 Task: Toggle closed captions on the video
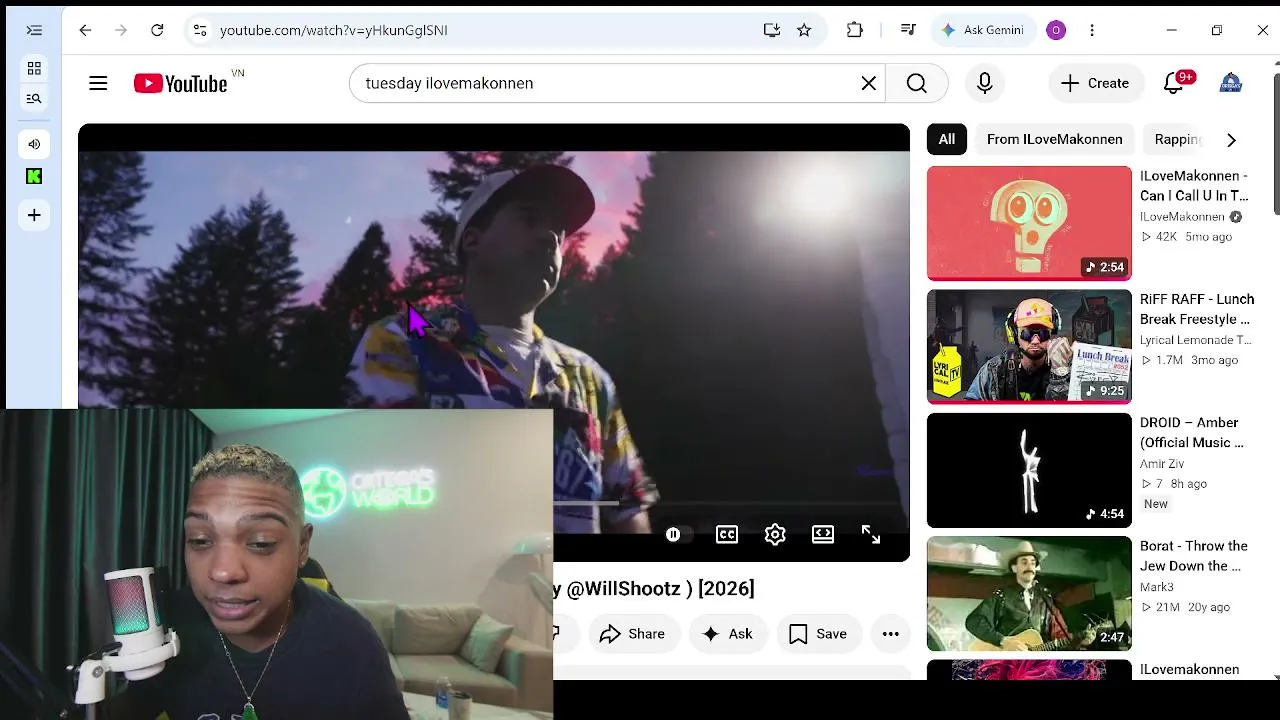pyautogui.click(x=727, y=535)
